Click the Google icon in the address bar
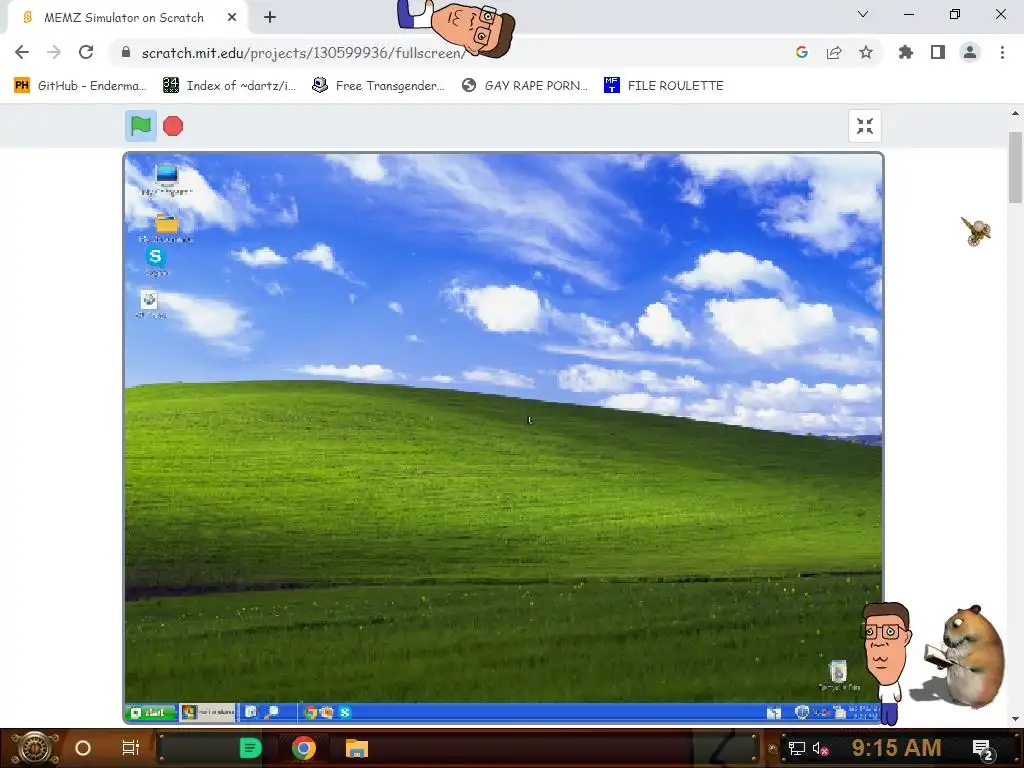This screenshot has width=1024, height=768. pos(802,52)
